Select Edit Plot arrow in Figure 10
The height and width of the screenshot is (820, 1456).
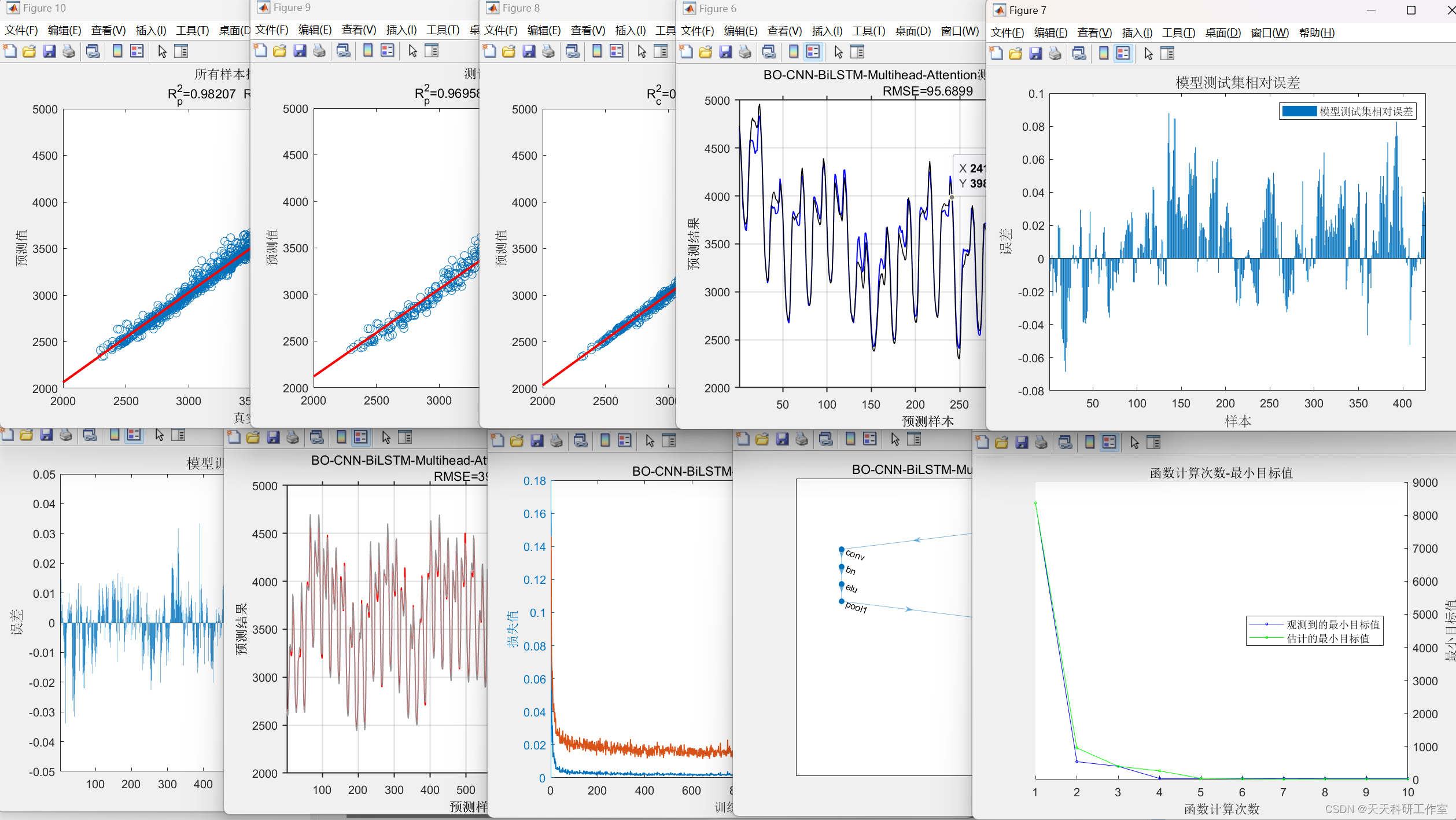(162, 51)
